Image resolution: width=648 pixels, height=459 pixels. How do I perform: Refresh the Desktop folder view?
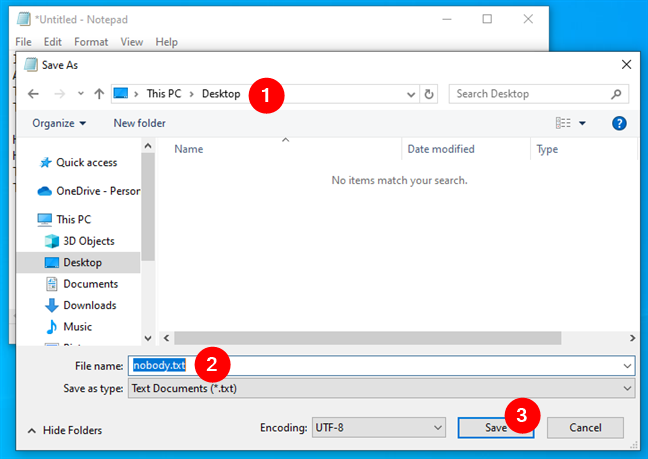(x=429, y=94)
